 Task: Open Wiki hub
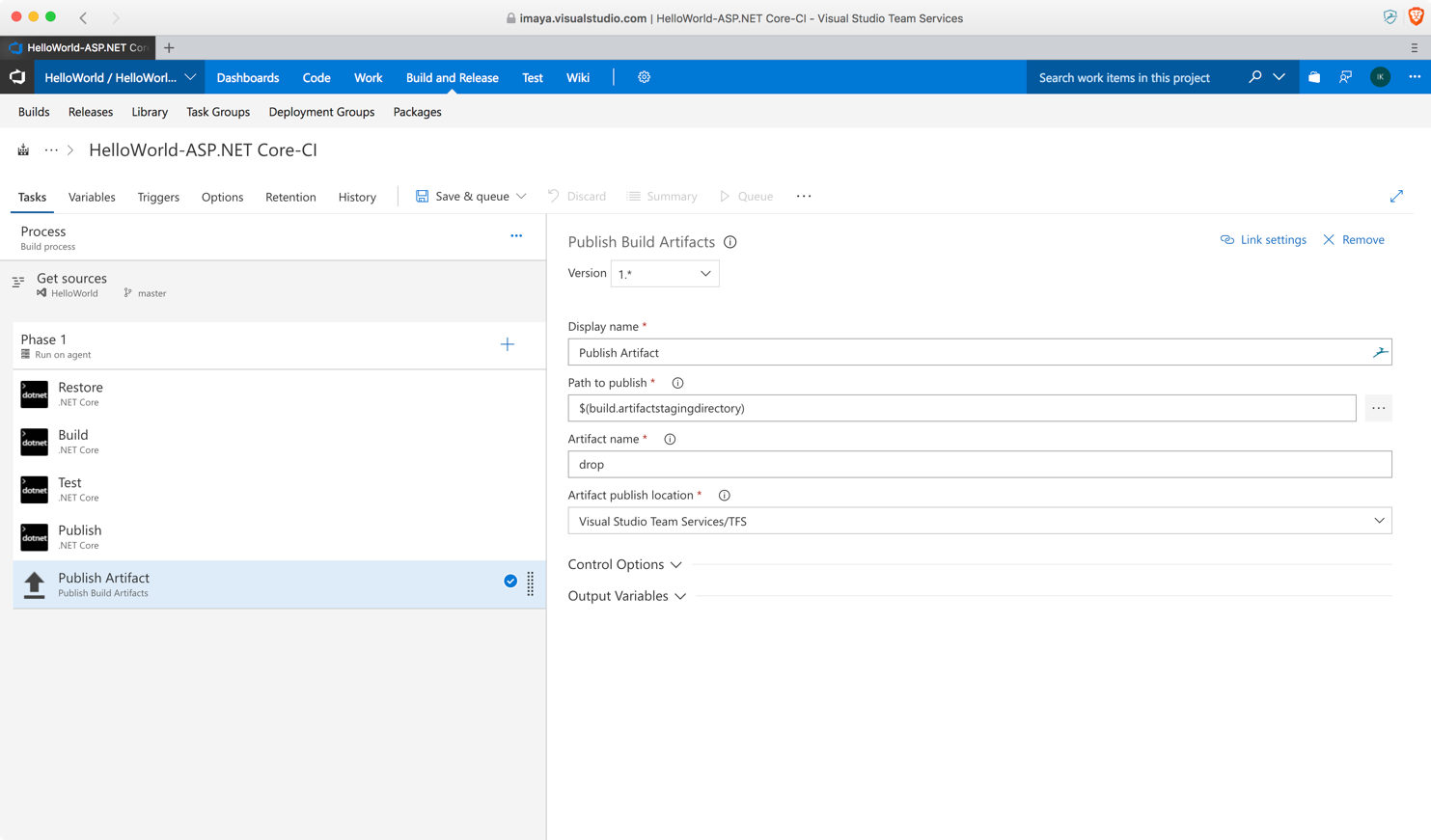578,77
